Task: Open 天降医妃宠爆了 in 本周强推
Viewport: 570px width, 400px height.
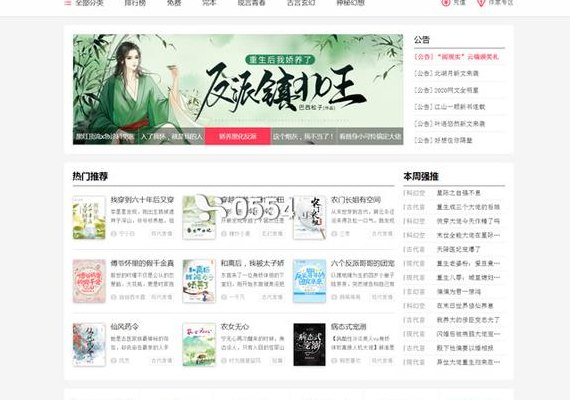Action: click(459, 249)
